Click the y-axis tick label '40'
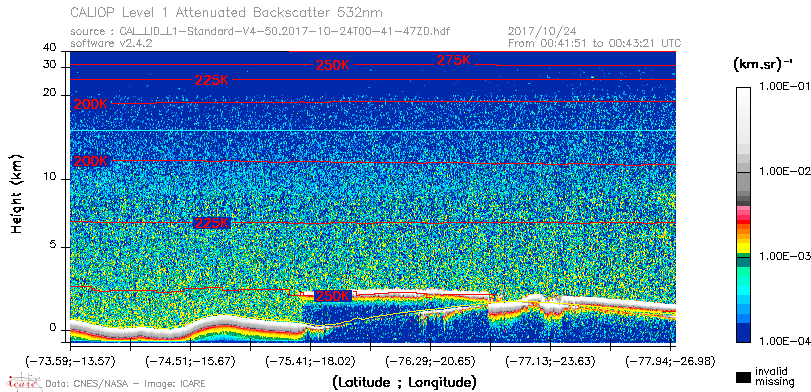 pyautogui.click(x=50, y=48)
